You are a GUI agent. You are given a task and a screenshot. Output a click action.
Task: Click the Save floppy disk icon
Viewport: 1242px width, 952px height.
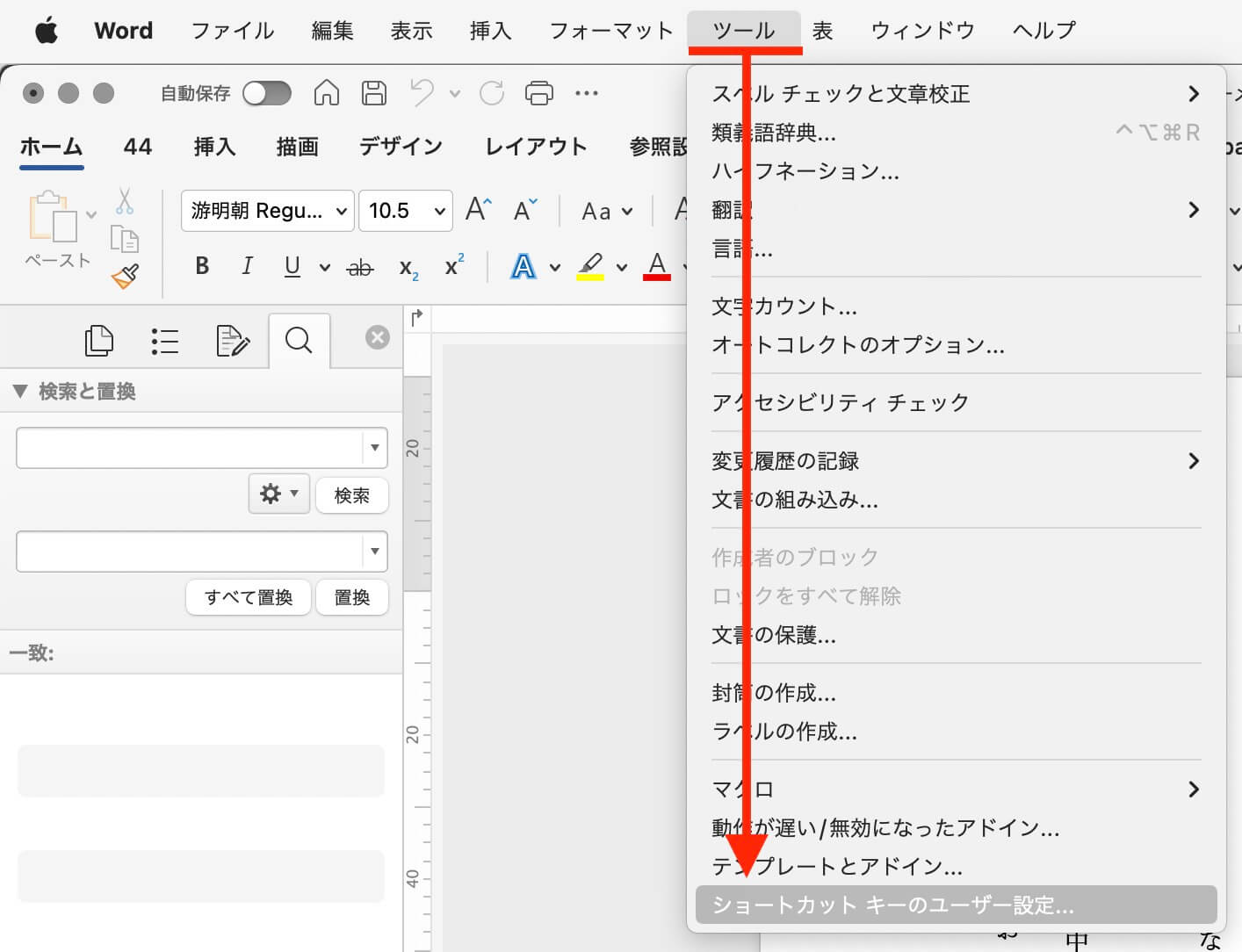pos(374,92)
